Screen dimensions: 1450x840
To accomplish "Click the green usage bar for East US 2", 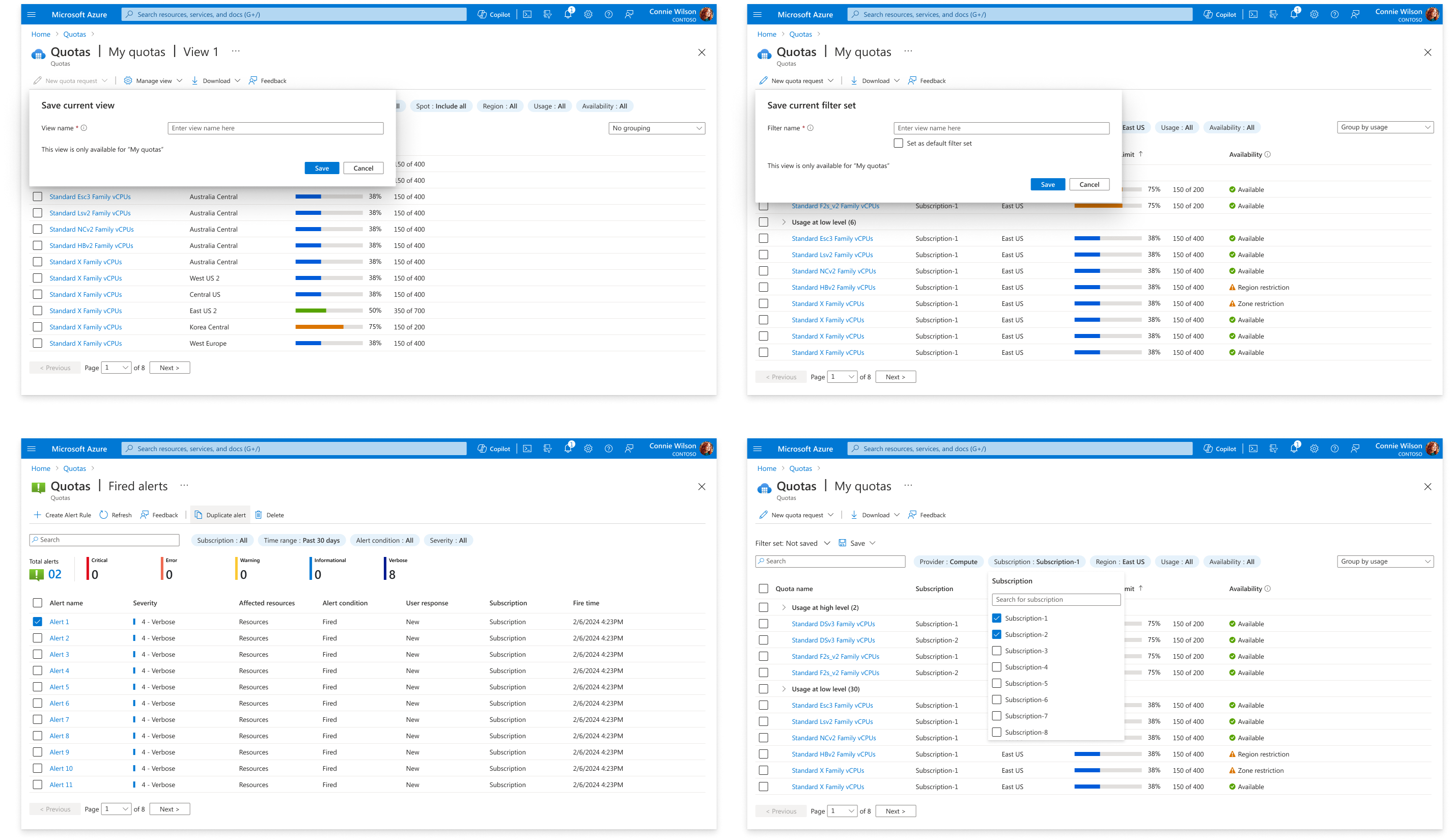I will [x=311, y=311].
